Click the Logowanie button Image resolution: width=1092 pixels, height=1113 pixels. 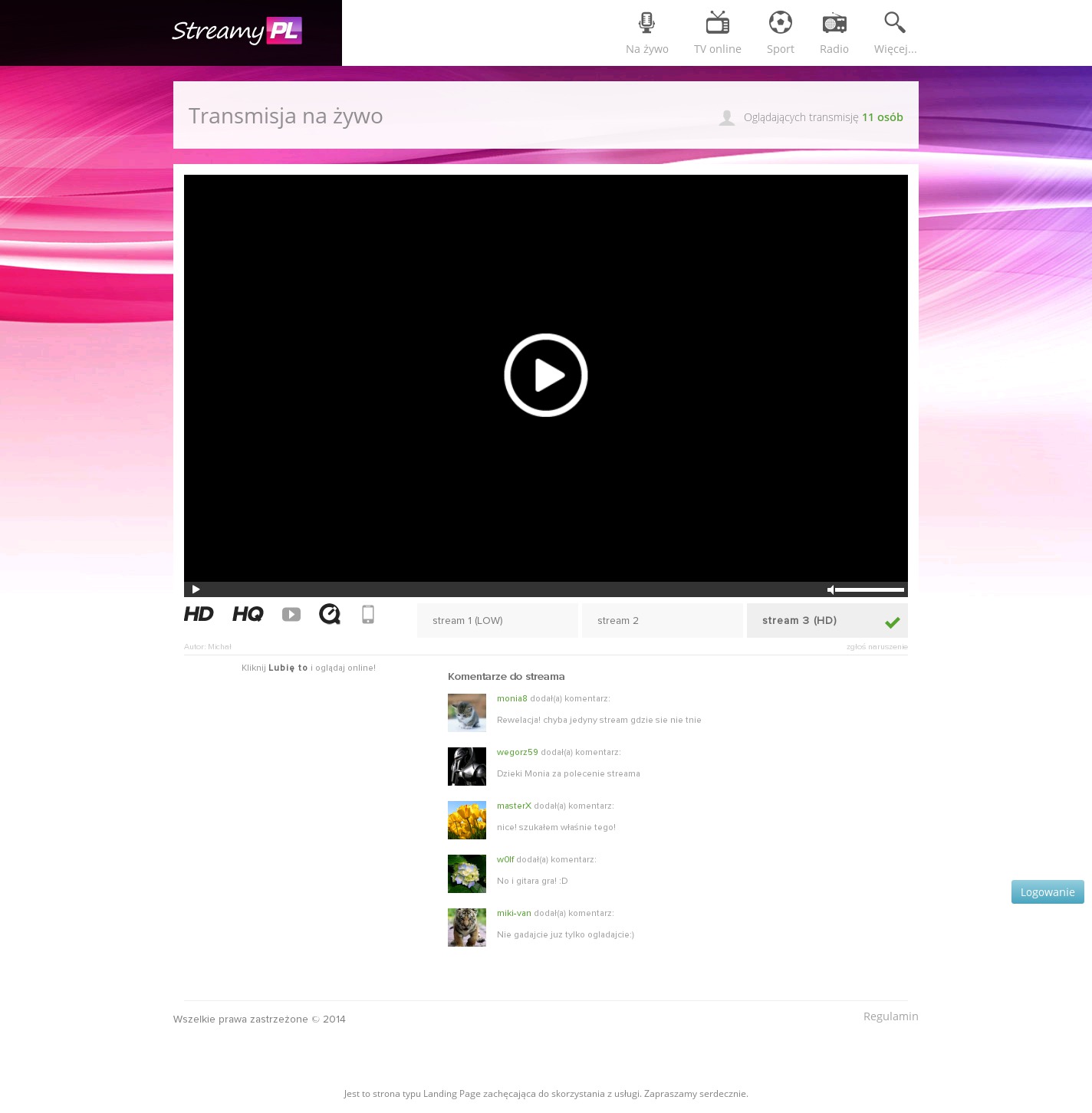(1047, 891)
